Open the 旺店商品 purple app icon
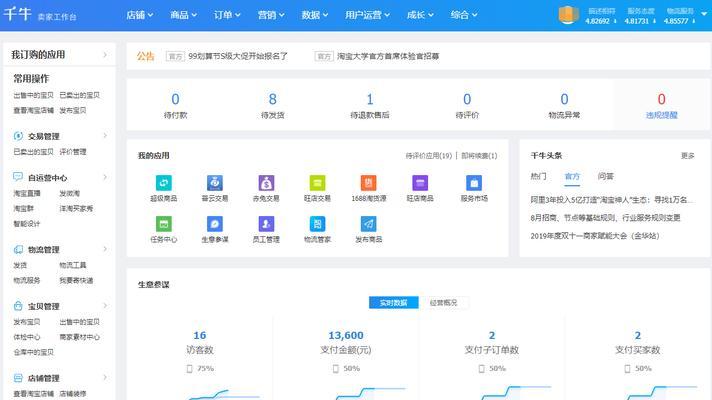Viewport: 712px width, 400px height. coord(420,183)
